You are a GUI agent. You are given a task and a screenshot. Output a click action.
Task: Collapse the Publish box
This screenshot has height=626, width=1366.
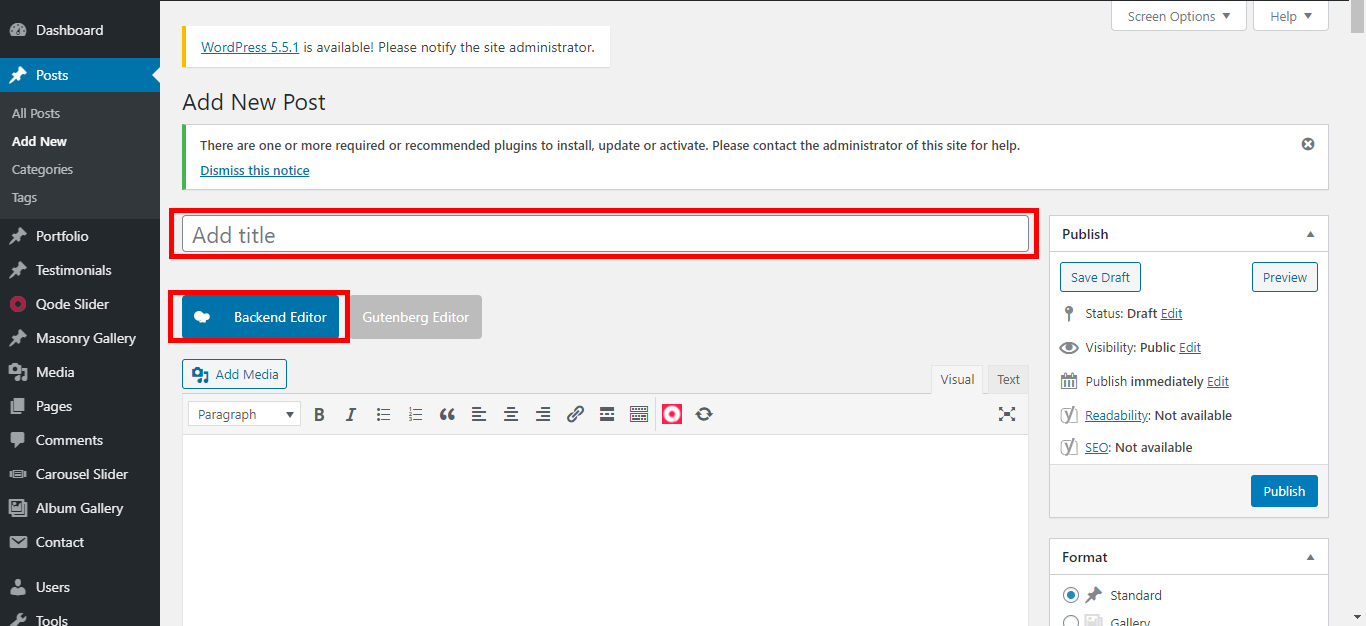pos(1310,234)
